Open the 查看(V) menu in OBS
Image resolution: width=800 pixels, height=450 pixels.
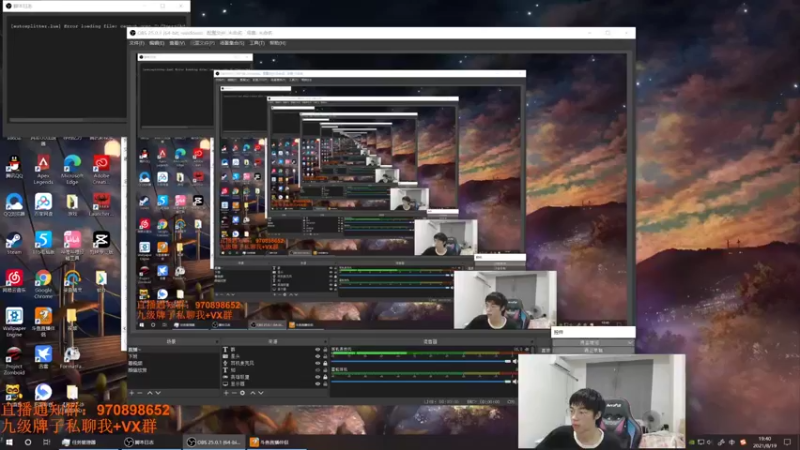click(x=177, y=43)
